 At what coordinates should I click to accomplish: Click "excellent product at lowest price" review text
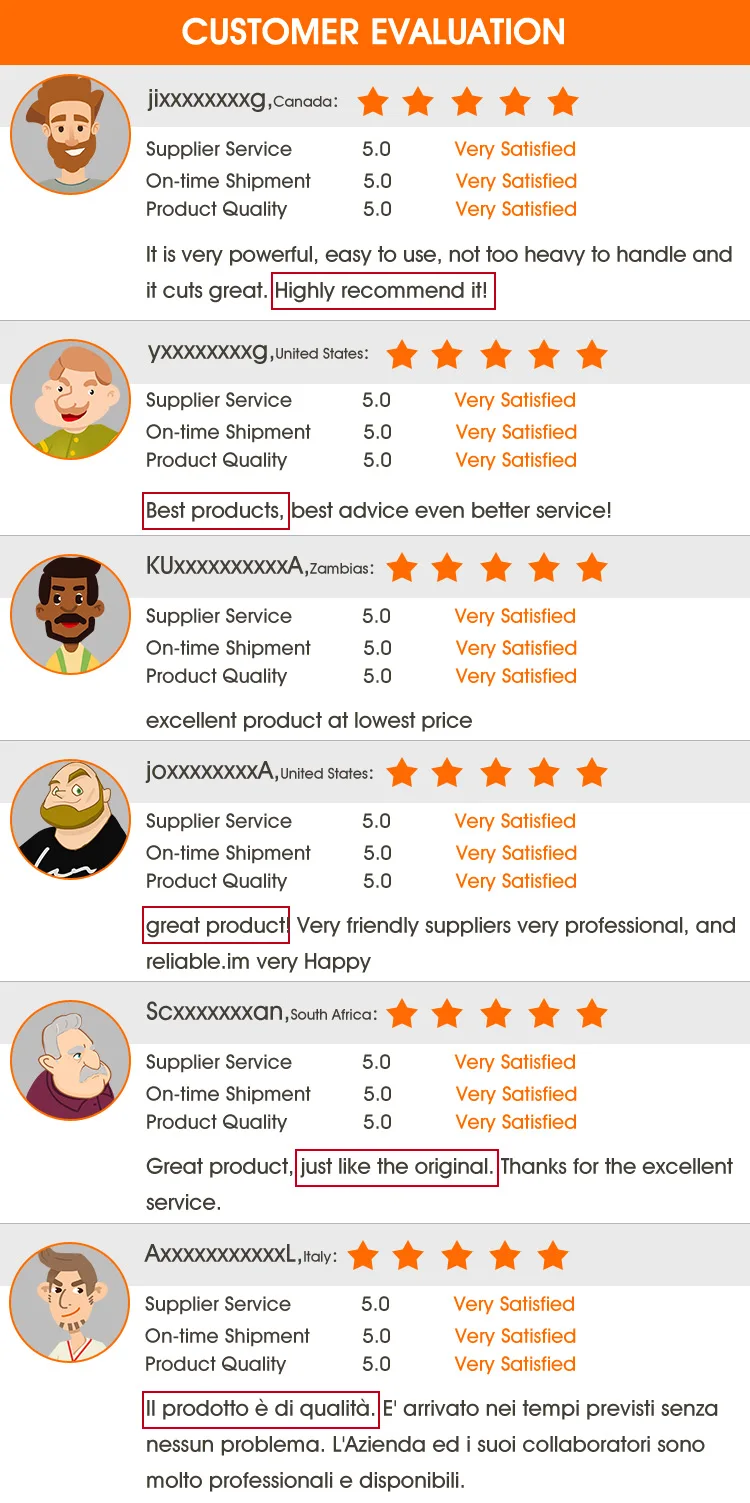(309, 720)
